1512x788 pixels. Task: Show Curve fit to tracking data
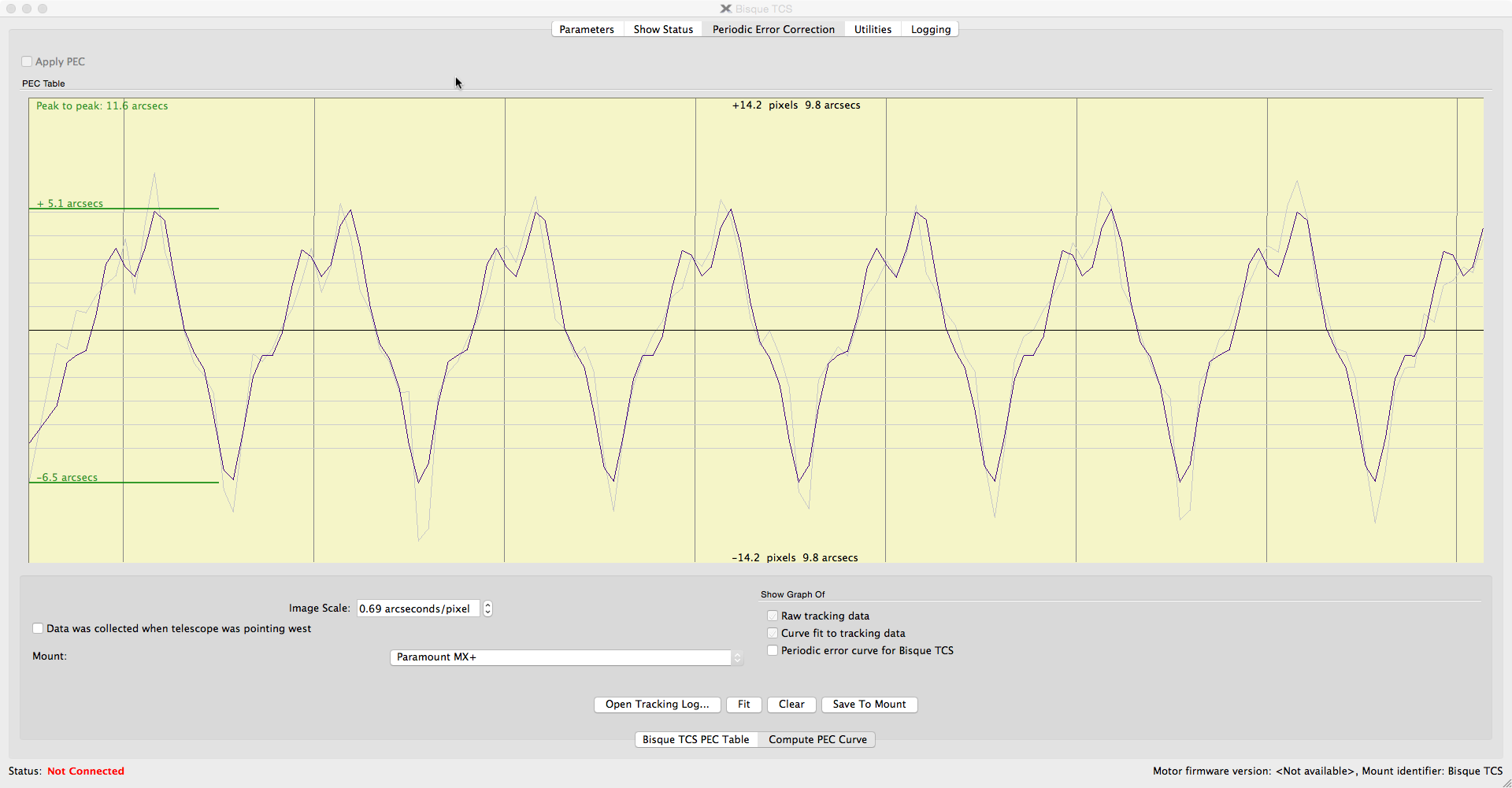(773, 633)
